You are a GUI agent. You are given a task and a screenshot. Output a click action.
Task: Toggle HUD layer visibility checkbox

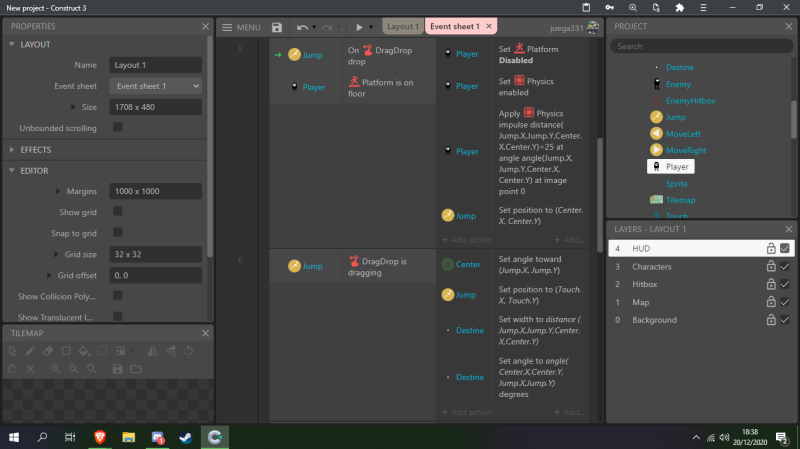tap(785, 248)
